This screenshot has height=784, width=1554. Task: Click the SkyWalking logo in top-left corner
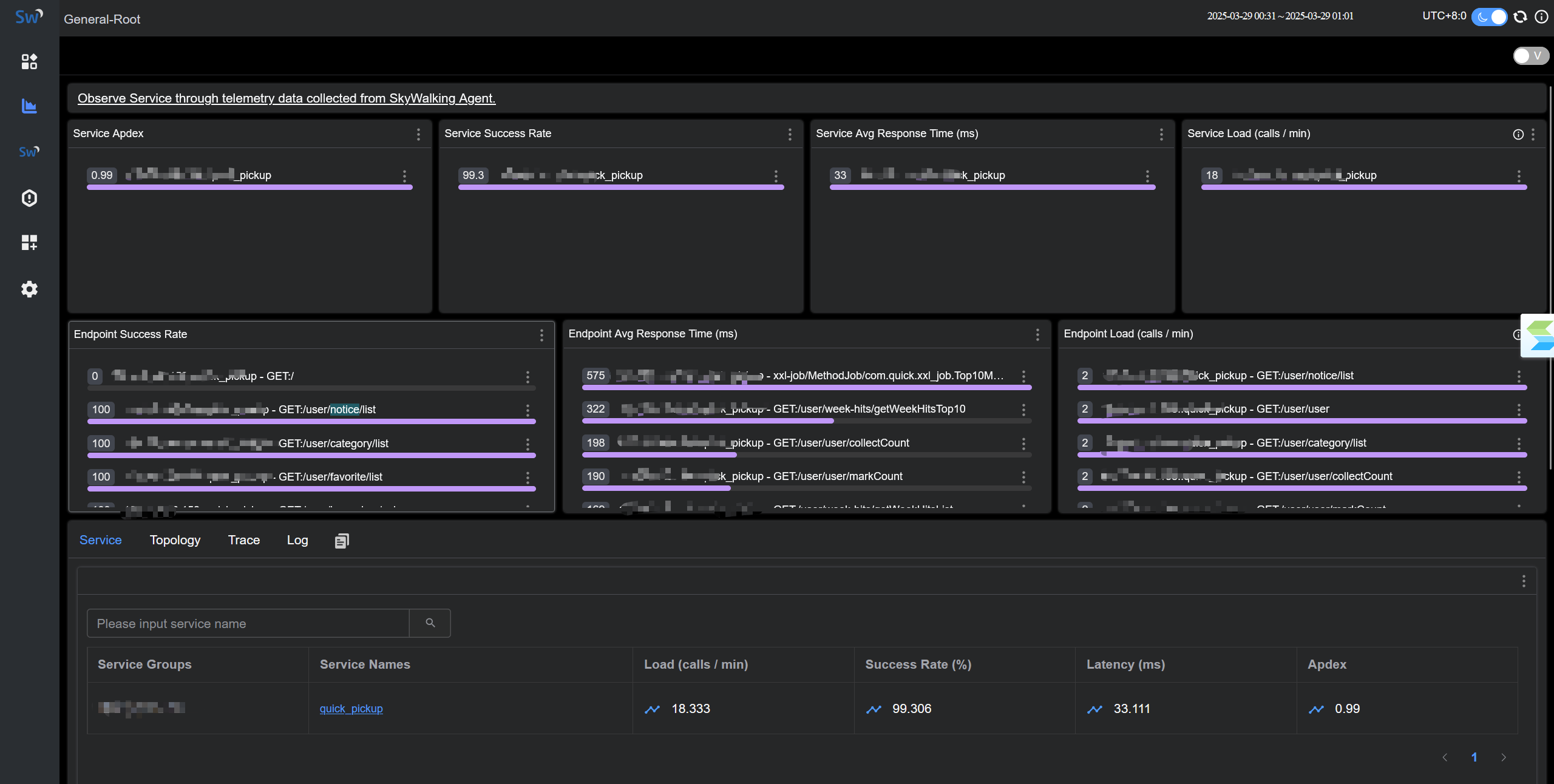[29, 16]
